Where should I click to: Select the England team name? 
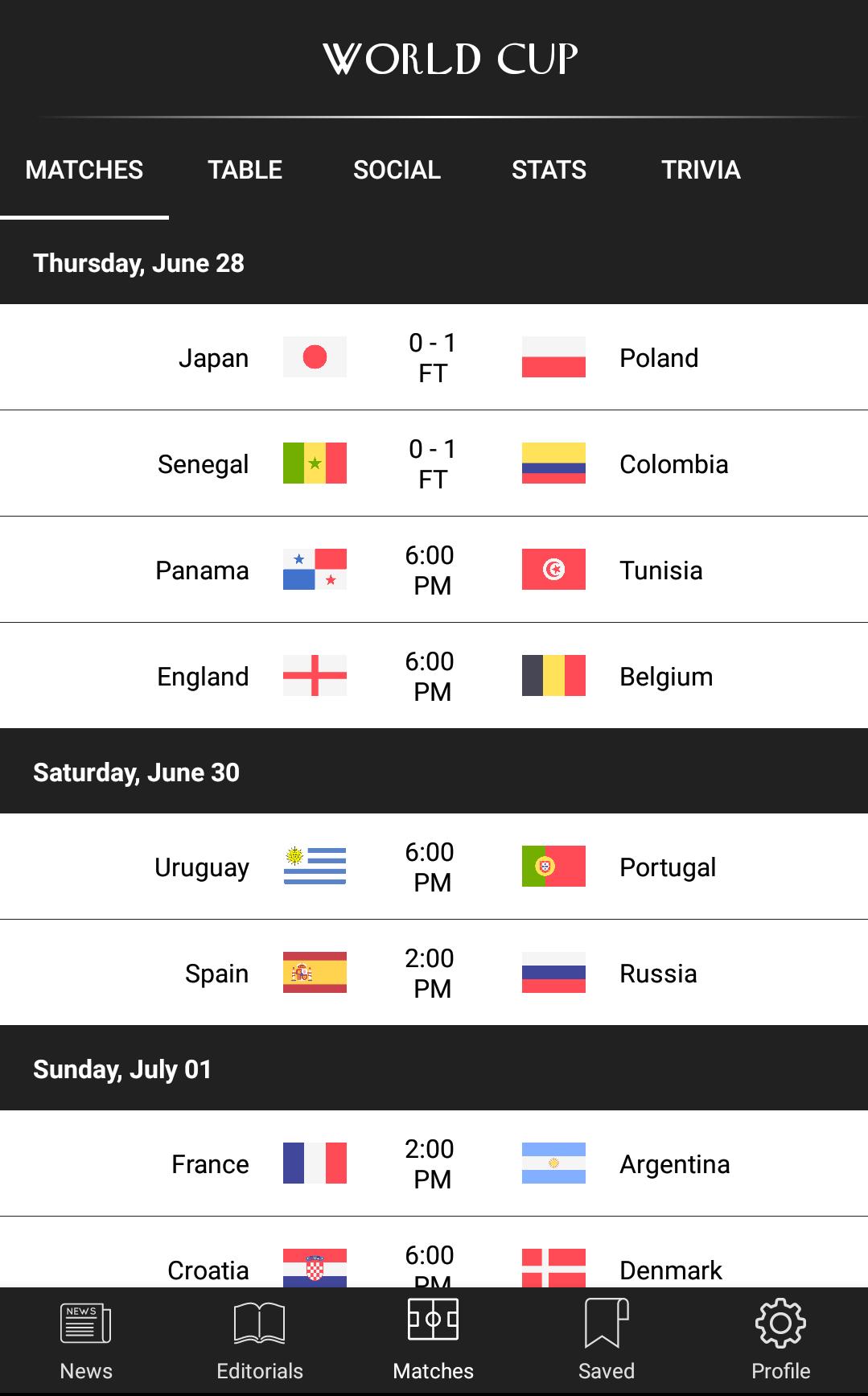(203, 677)
